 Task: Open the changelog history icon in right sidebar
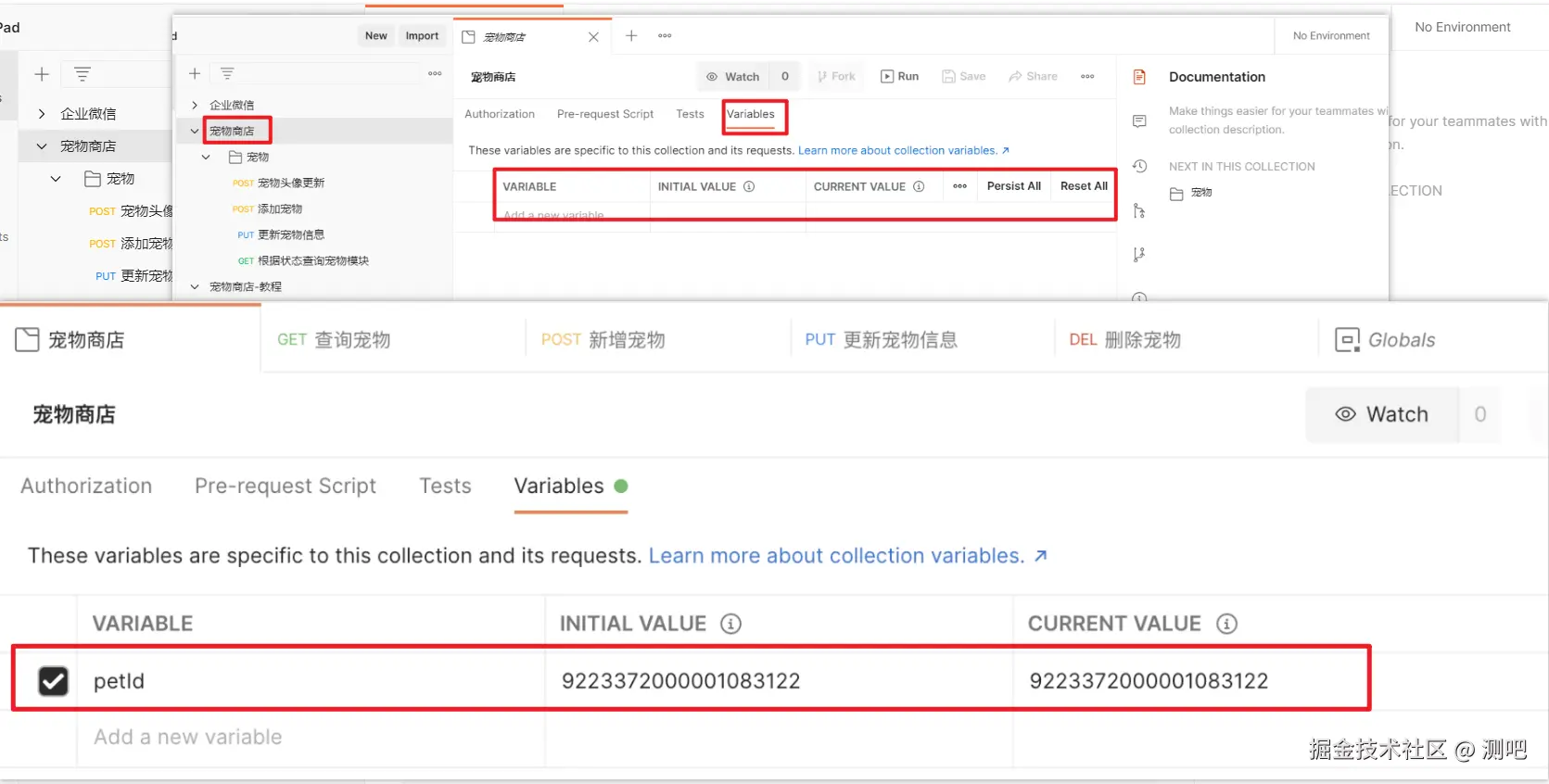coord(1140,166)
